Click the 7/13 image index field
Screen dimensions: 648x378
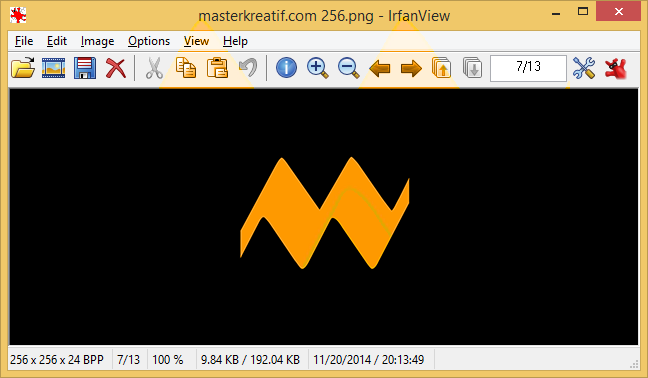tap(528, 68)
